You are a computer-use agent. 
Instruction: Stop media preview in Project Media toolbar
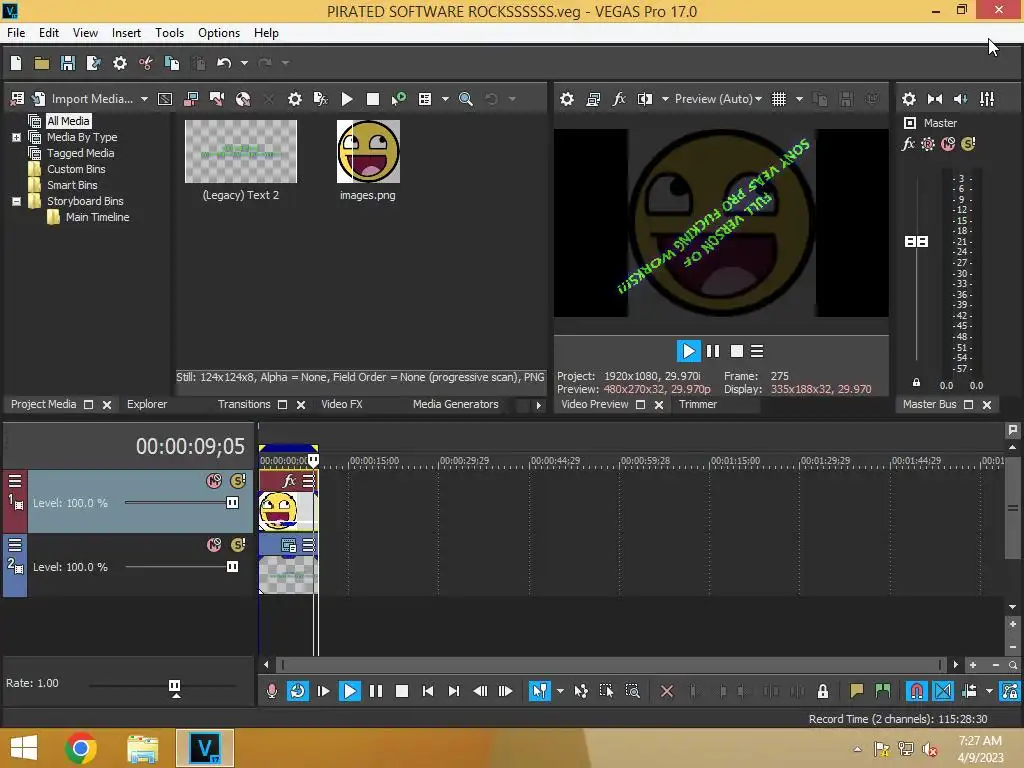373,99
